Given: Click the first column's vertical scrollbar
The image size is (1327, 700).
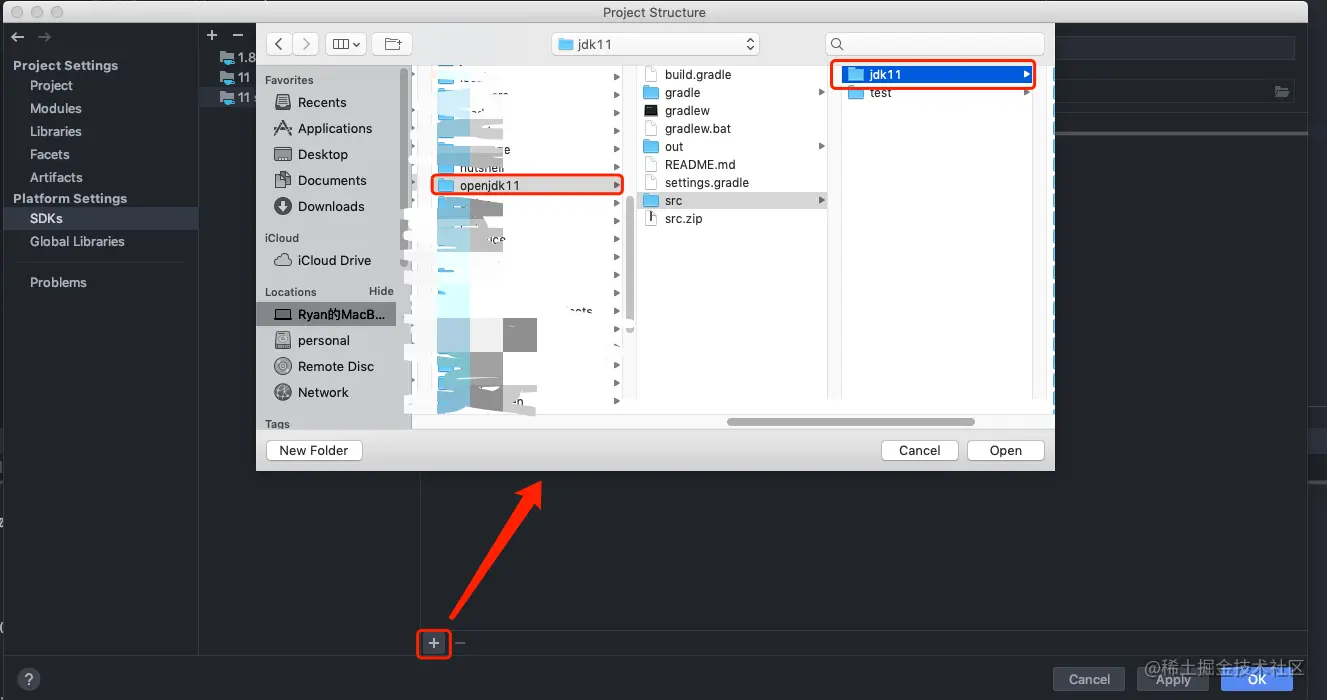Looking at the screenshot, I should (x=630, y=264).
